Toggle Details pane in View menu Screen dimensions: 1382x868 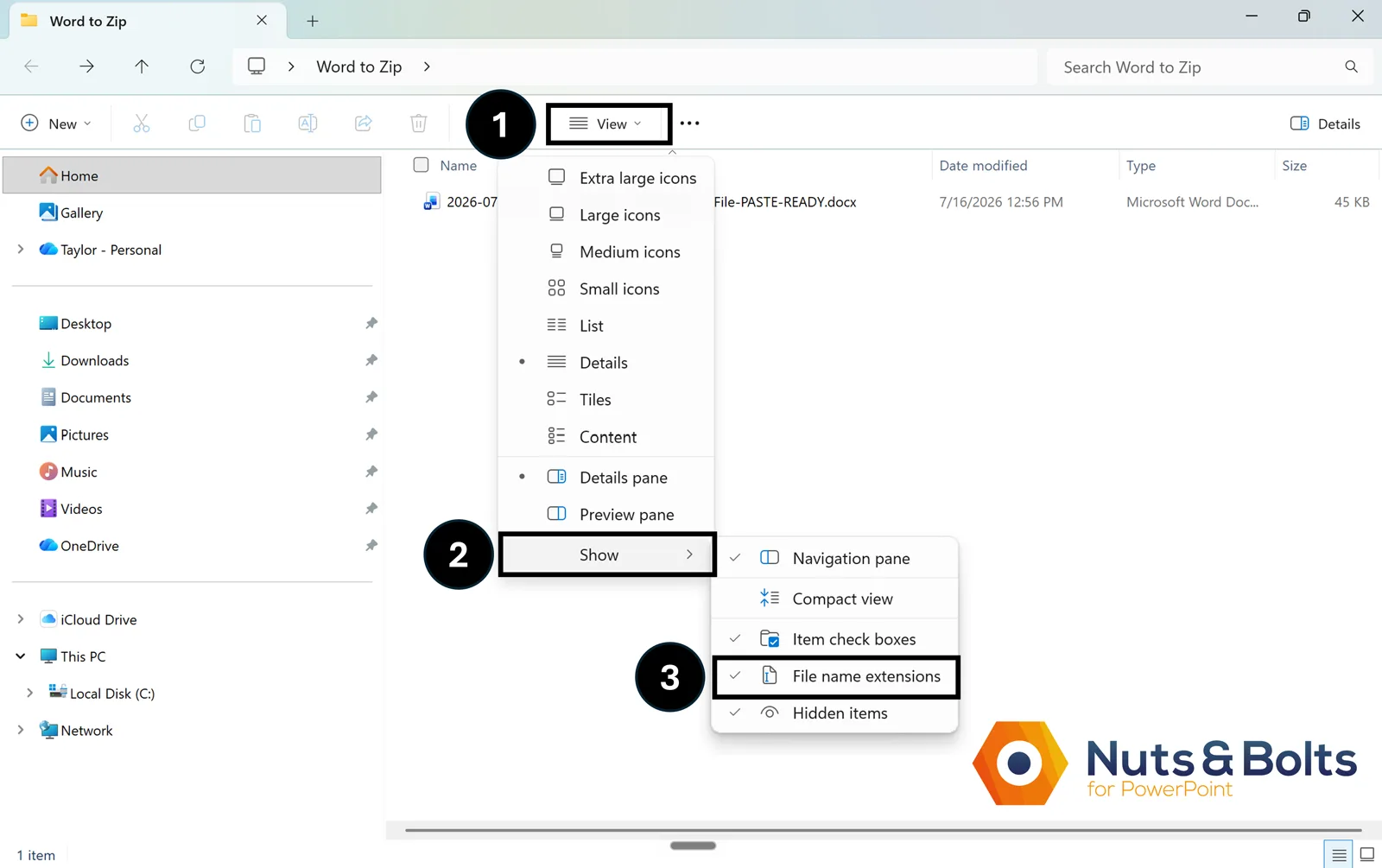point(606,478)
